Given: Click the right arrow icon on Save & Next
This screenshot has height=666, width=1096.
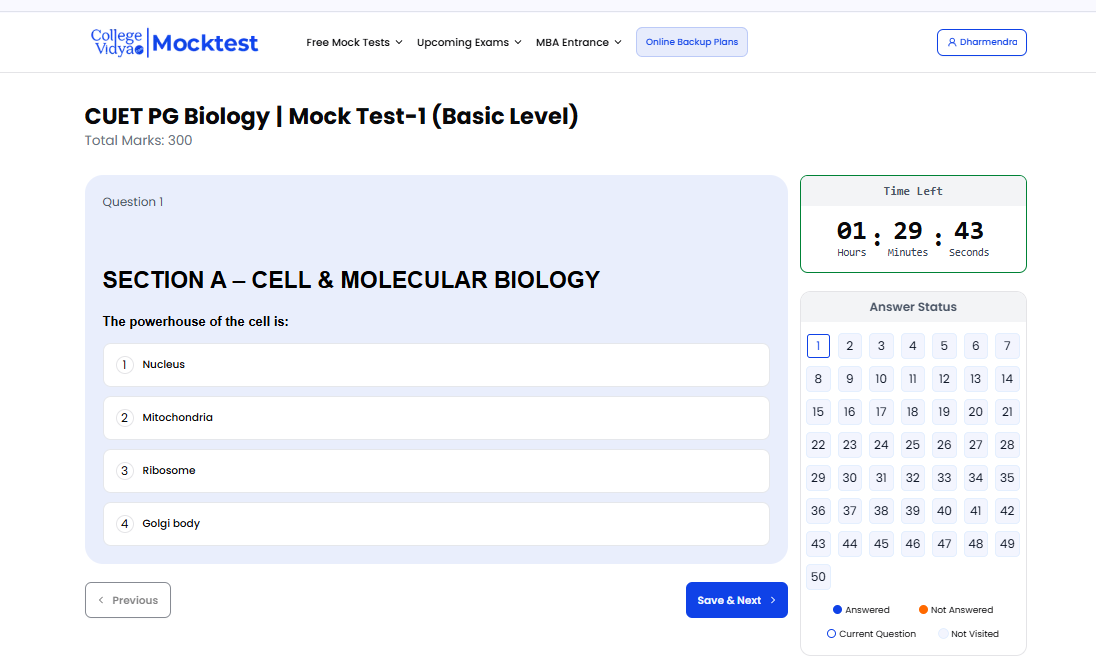Looking at the screenshot, I should 773,600.
